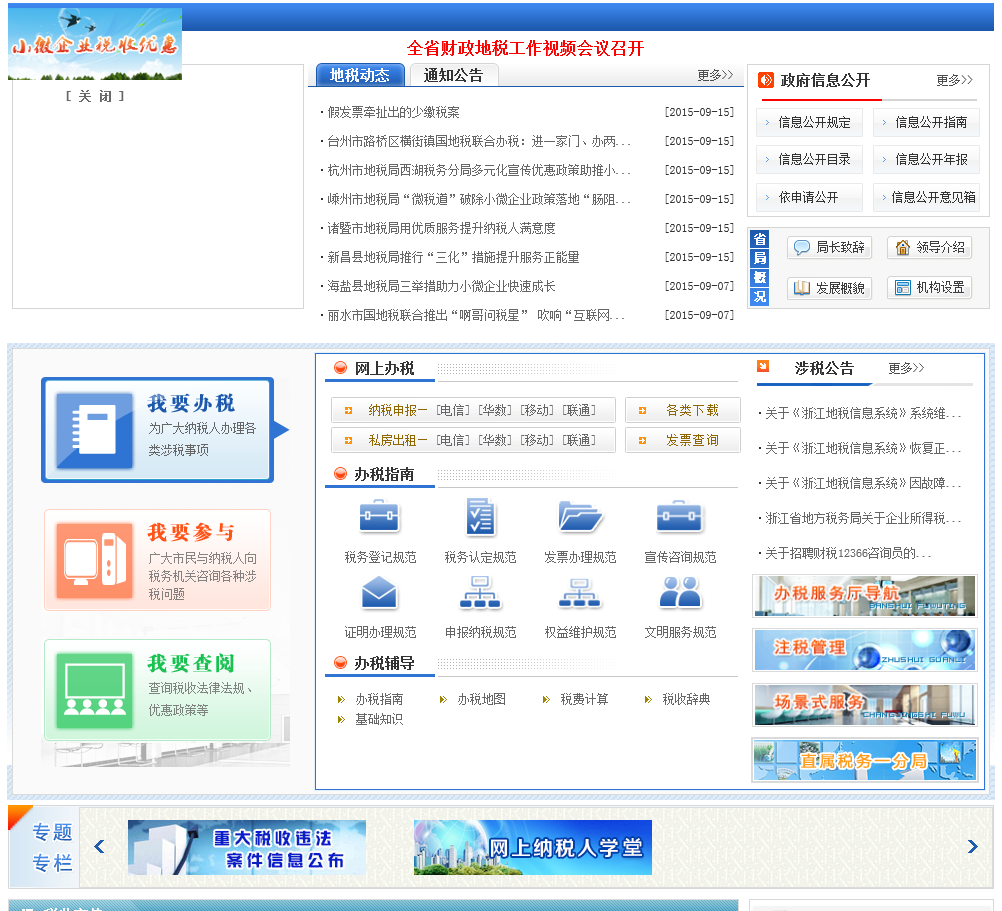Viewport: 1002px width, 911px height.
Task: Open 信息公开指南 link
Action: (x=926, y=122)
